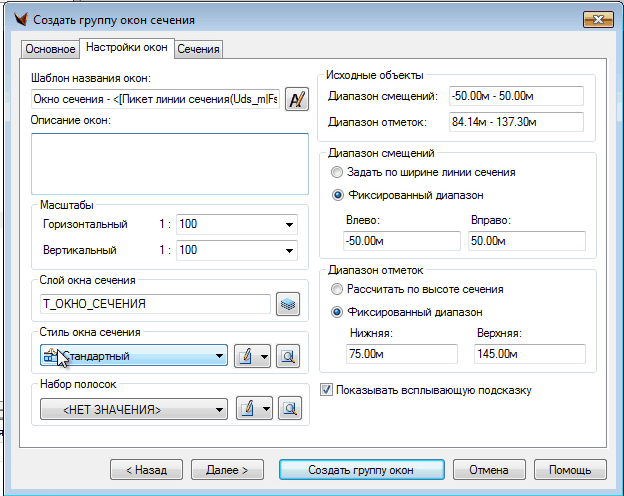Switch to the Сечения tab
The image size is (624, 496).
click(198, 49)
